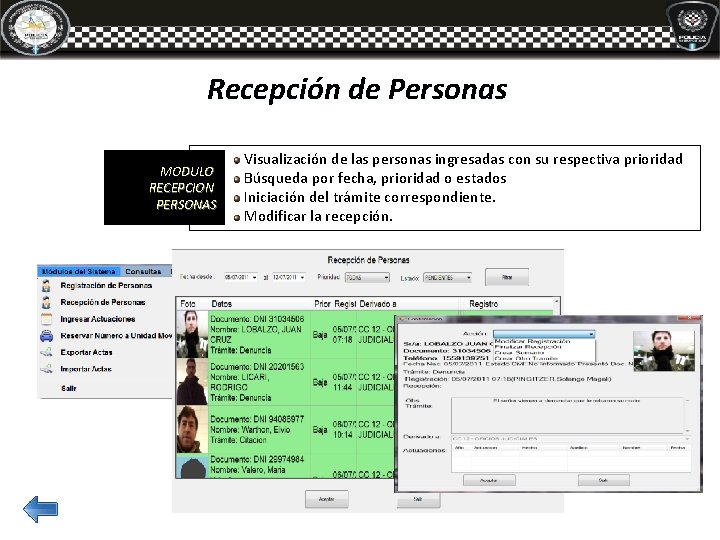
Task: Switch to the Consultas tab
Action: pos(143,271)
